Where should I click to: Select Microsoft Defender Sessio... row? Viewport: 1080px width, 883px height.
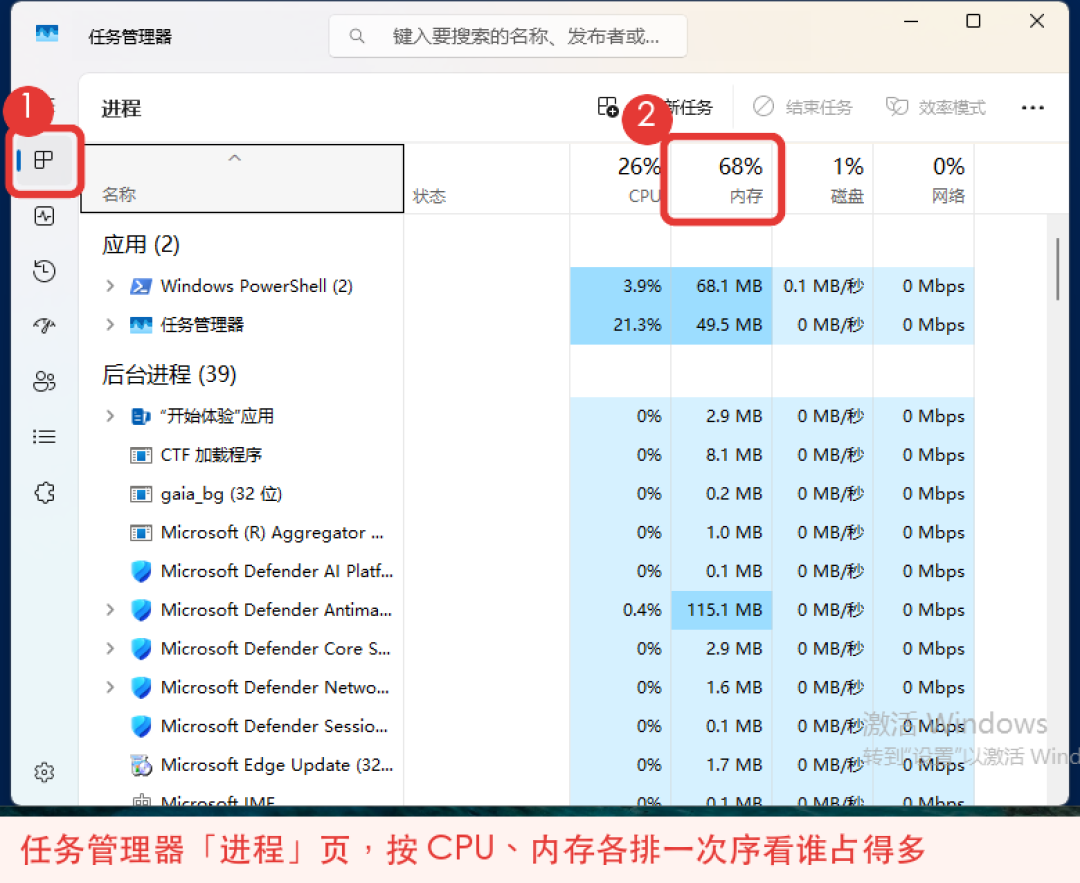point(528,726)
